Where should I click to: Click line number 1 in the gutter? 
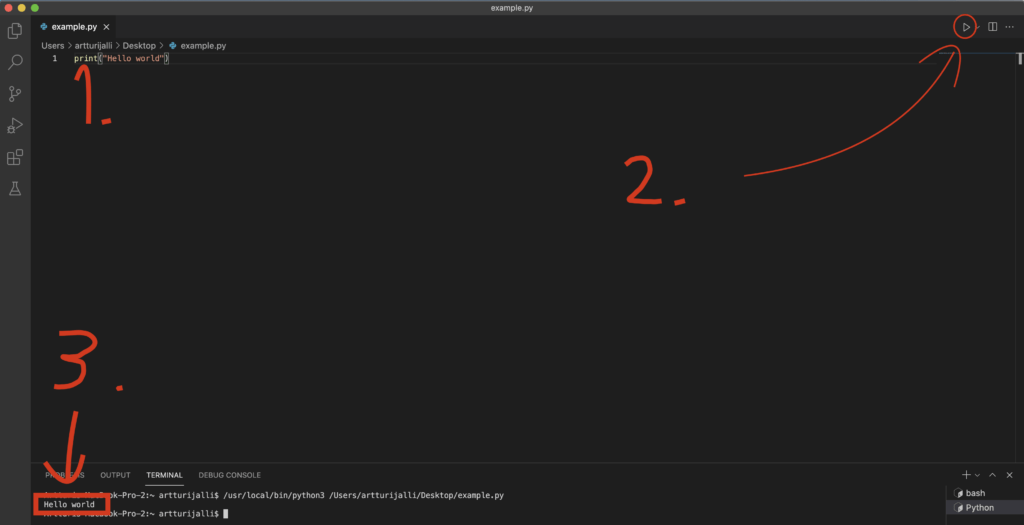[55, 58]
